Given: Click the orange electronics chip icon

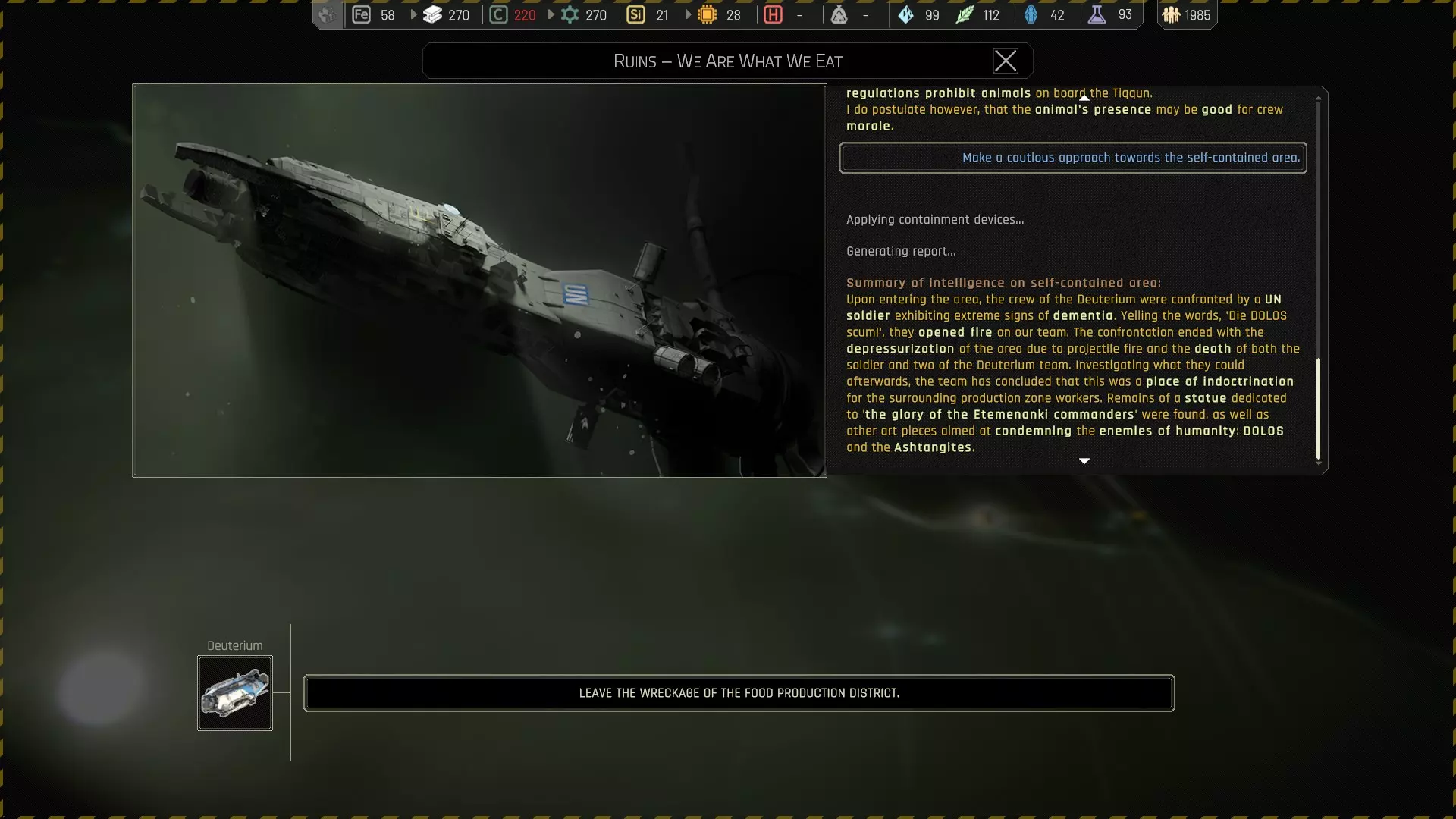Looking at the screenshot, I should point(707,14).
